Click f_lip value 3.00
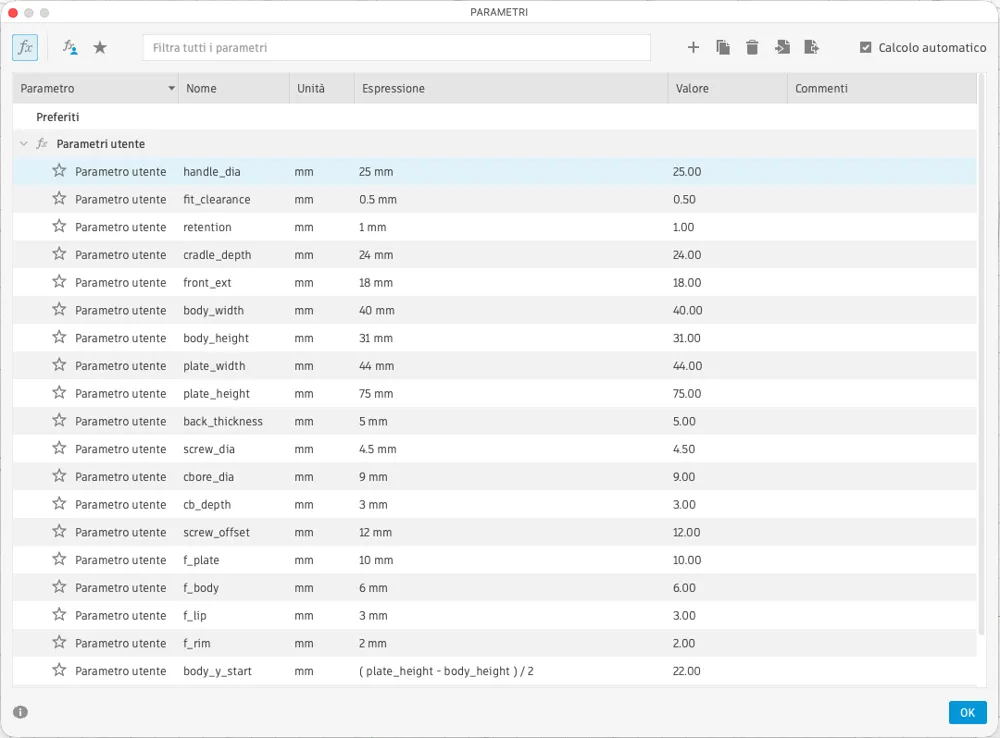This screenshot has height=738, width=1000. [684, 616]
